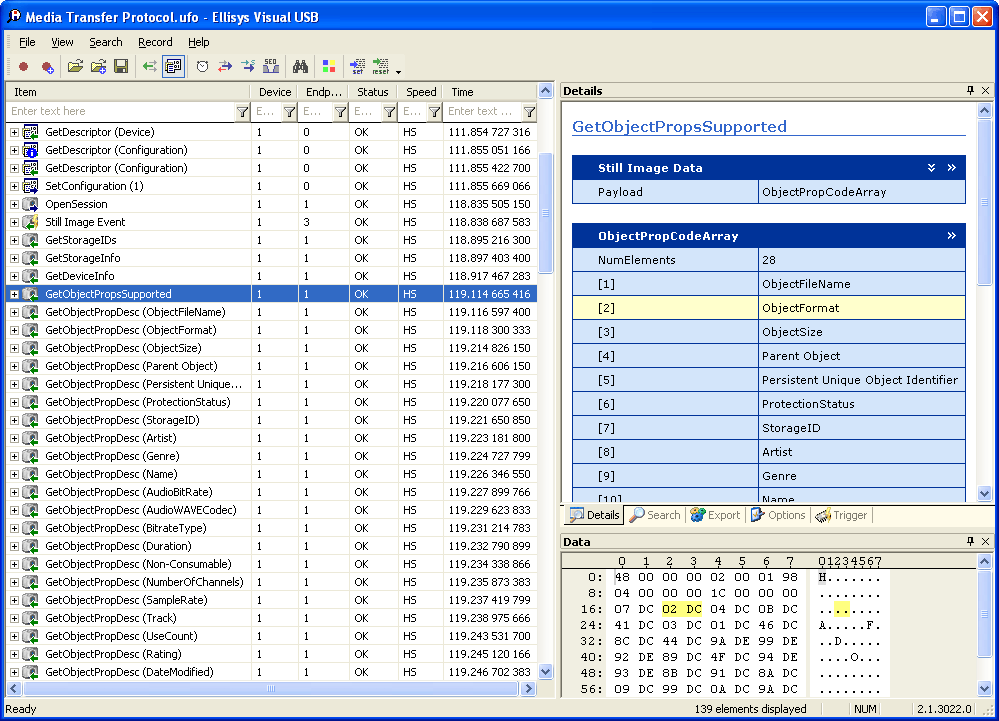Switch to the Export tab
Viewport: 999px width, 721px height.
[715, 515]
